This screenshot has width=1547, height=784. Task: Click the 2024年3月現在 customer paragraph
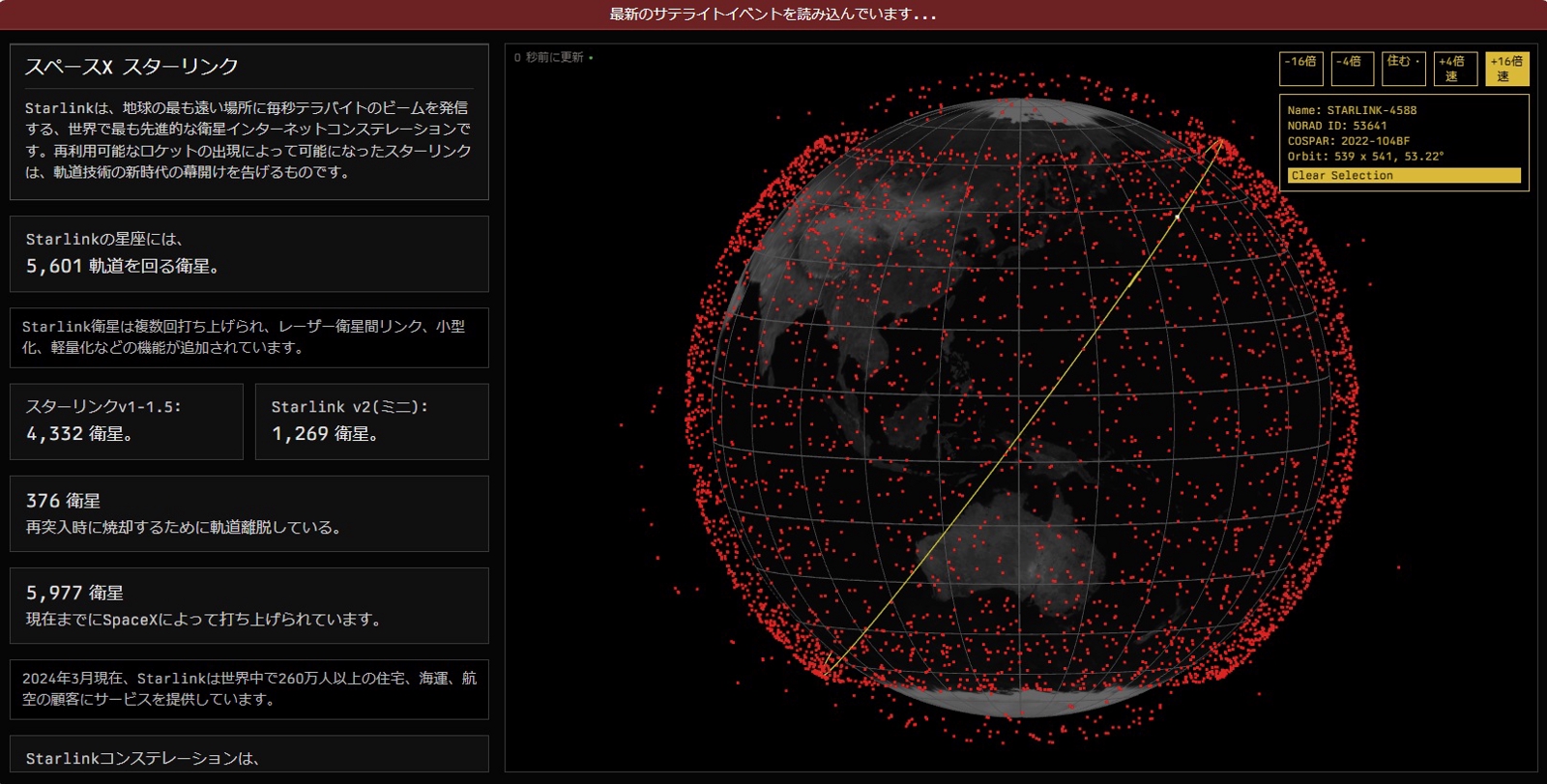[x=249, y=688]
